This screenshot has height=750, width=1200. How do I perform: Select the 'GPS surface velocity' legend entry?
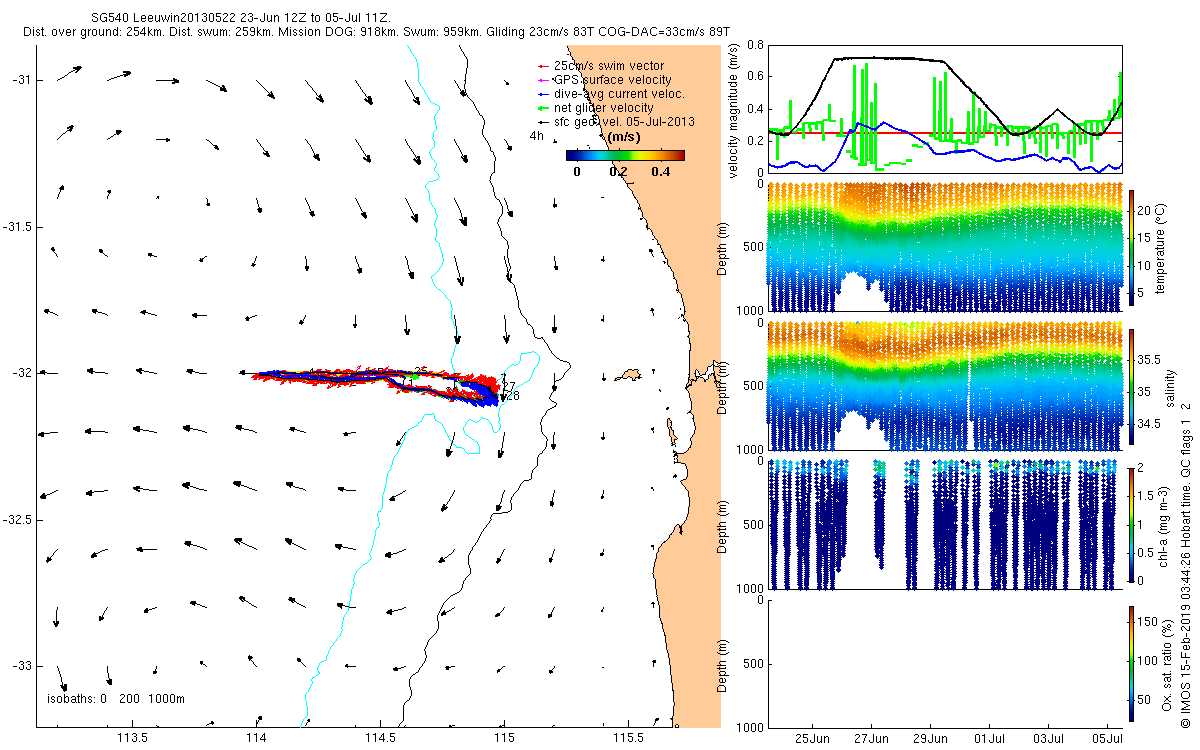click(604, 80)
